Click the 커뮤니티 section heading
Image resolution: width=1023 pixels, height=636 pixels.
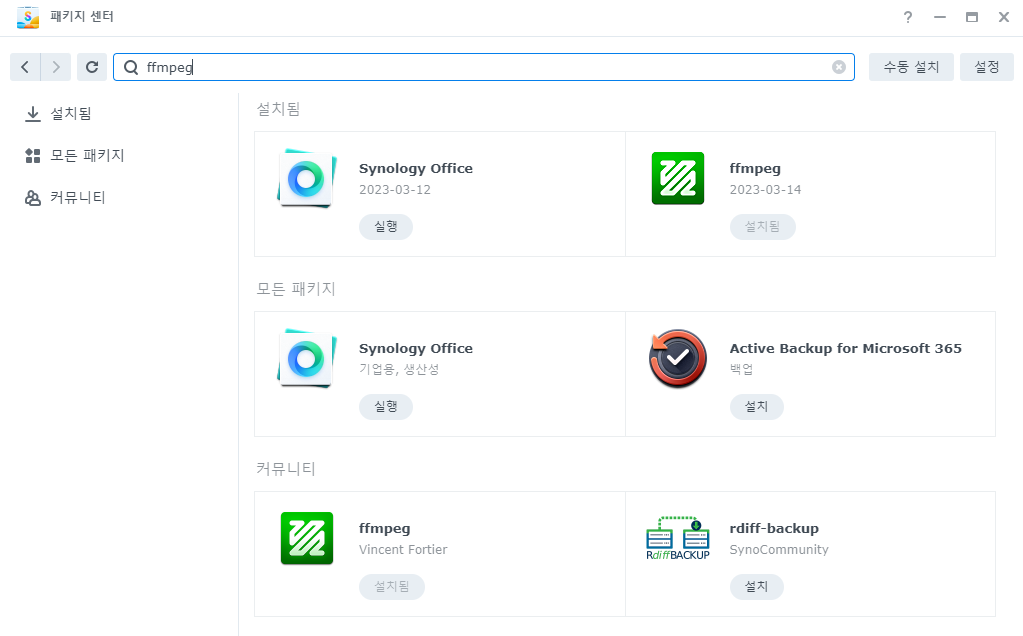pos(286,469)
